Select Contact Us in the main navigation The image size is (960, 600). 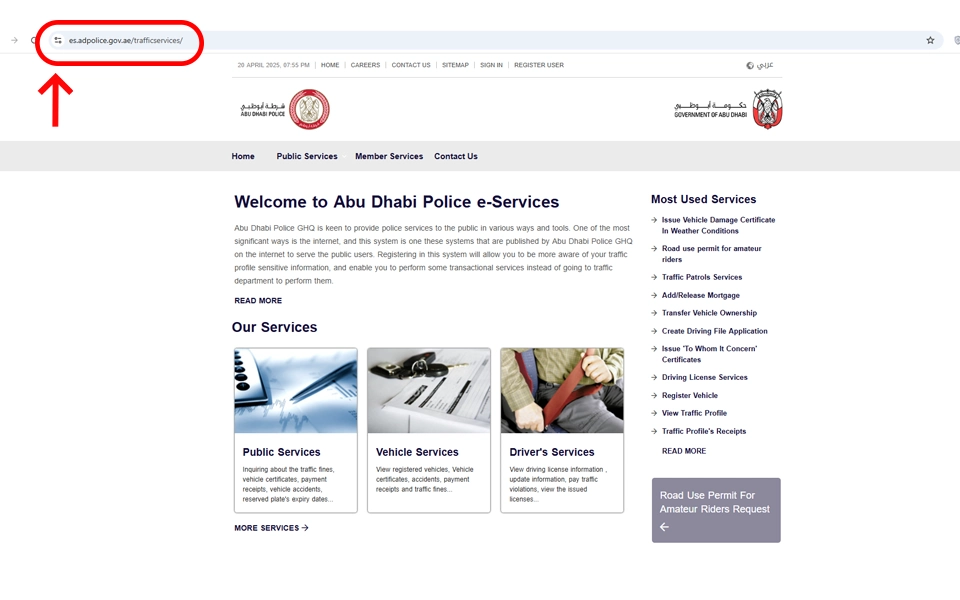click(x=456, y=156)
